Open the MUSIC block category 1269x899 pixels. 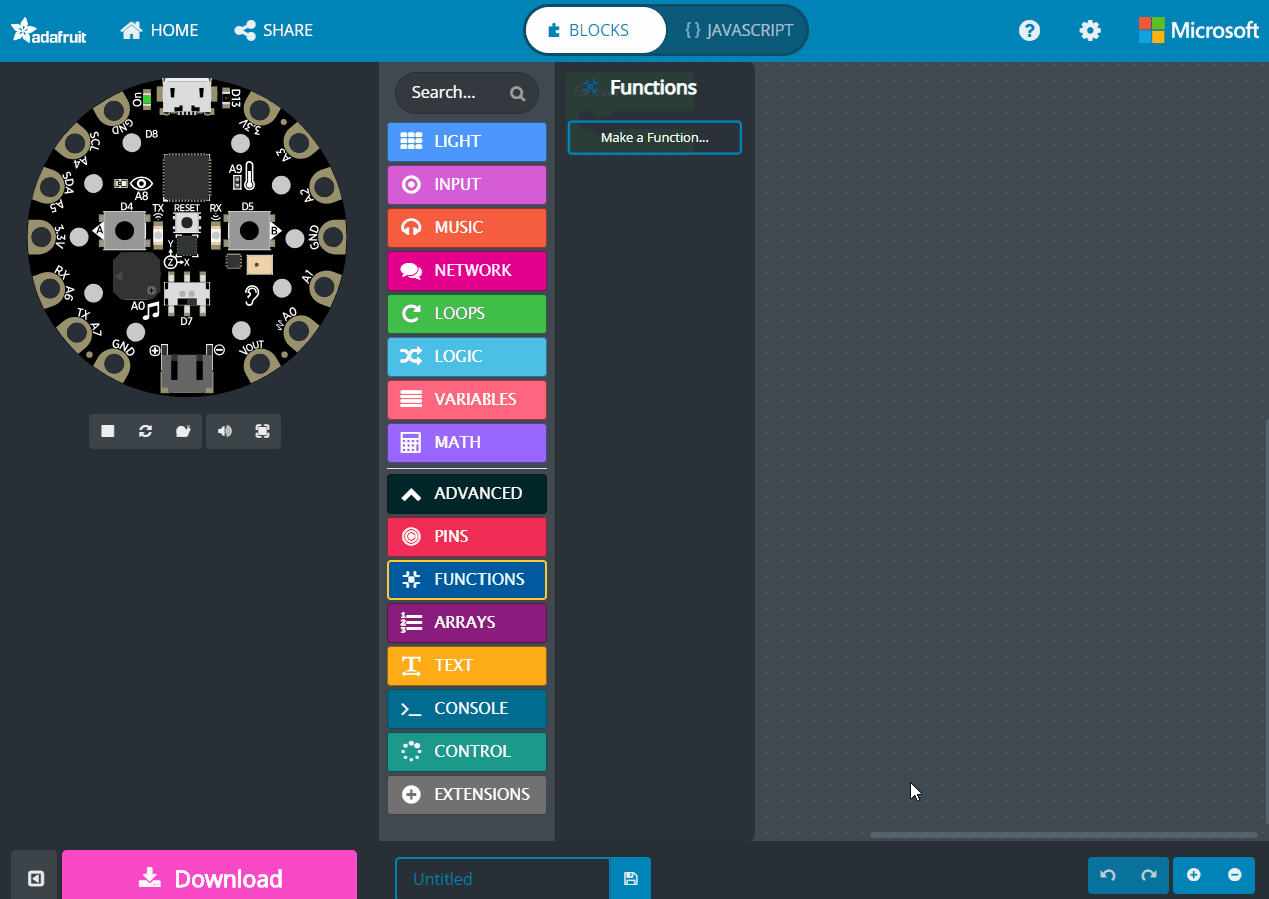click(x=466, y=227)
